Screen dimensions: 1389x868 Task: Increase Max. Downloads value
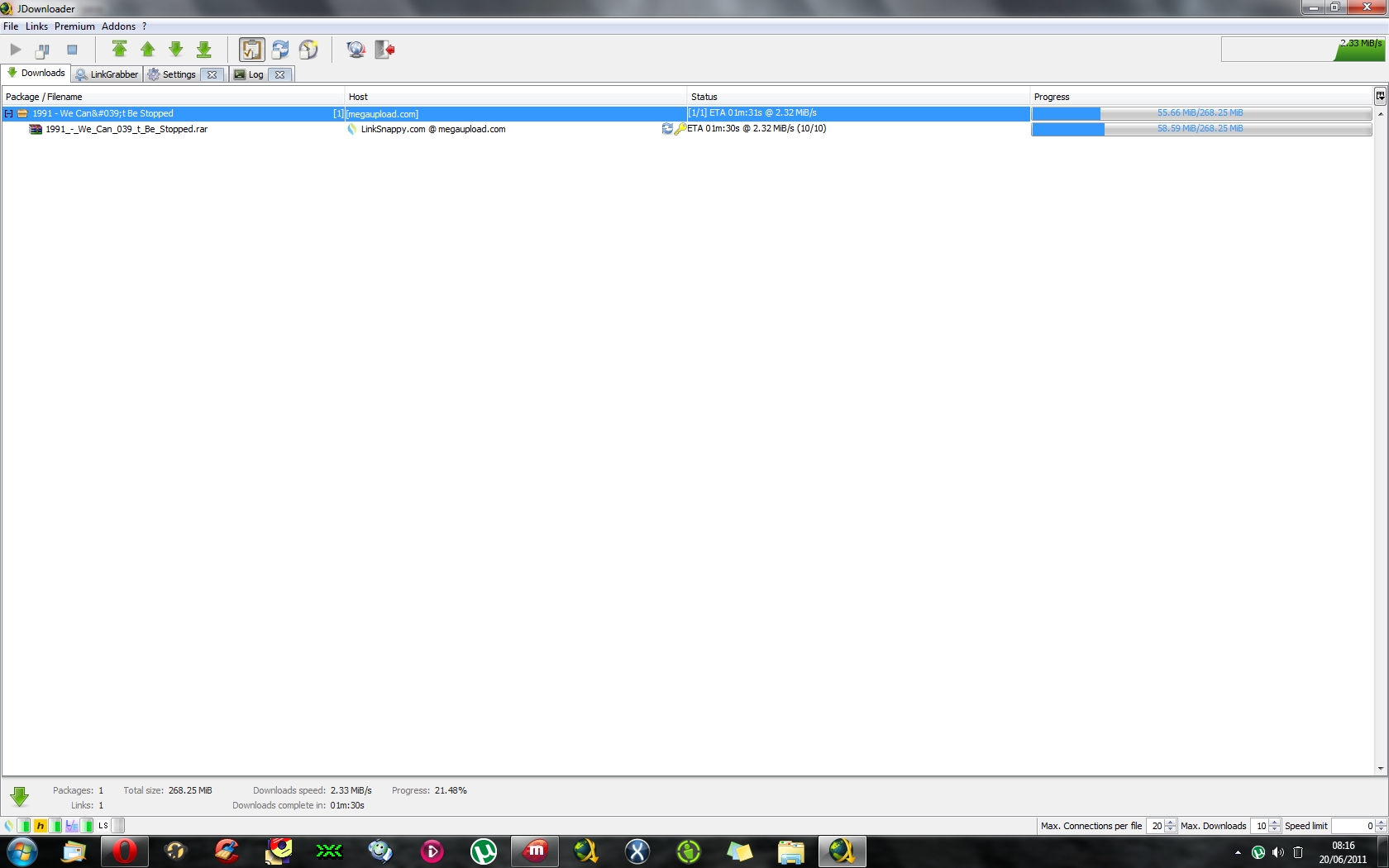(1275, 823)
